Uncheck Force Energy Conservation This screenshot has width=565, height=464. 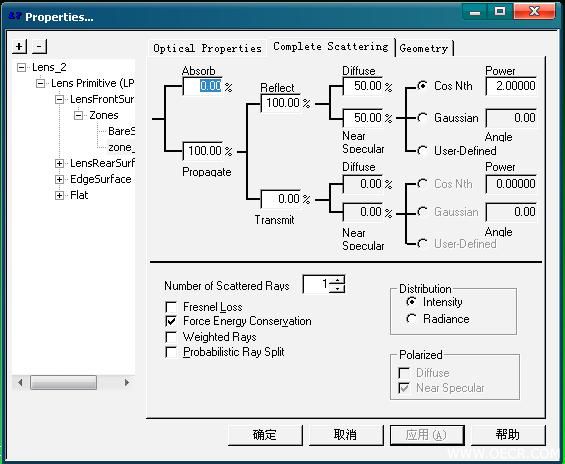coord(171,321)
